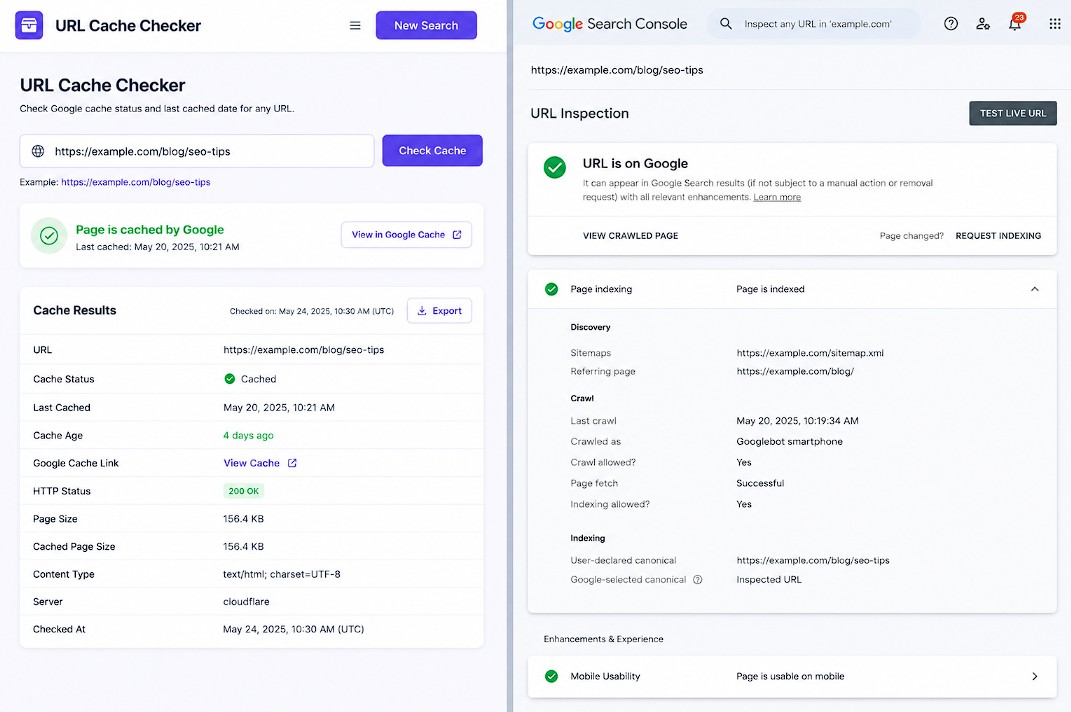
Task: Click the inspected URL at top of Search Console
Action: (x=617, y=70)
